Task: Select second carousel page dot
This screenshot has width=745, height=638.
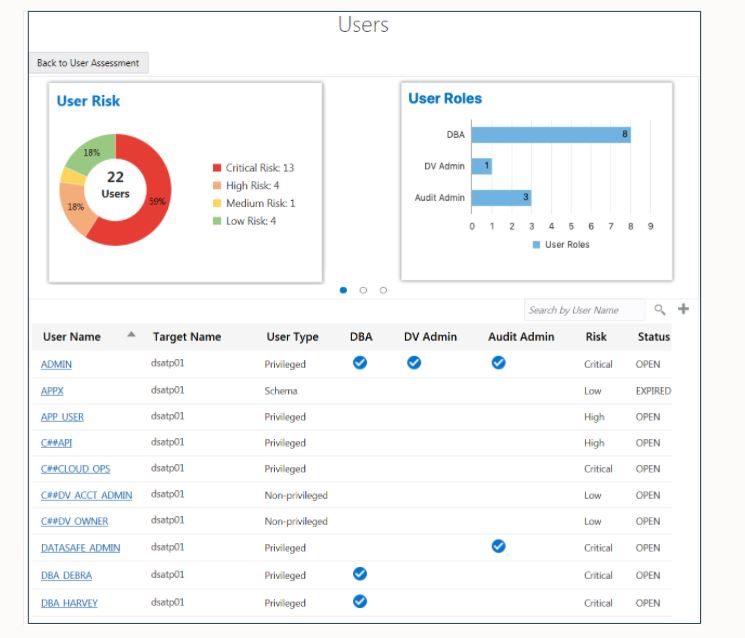Action: [x=363, y=290]
